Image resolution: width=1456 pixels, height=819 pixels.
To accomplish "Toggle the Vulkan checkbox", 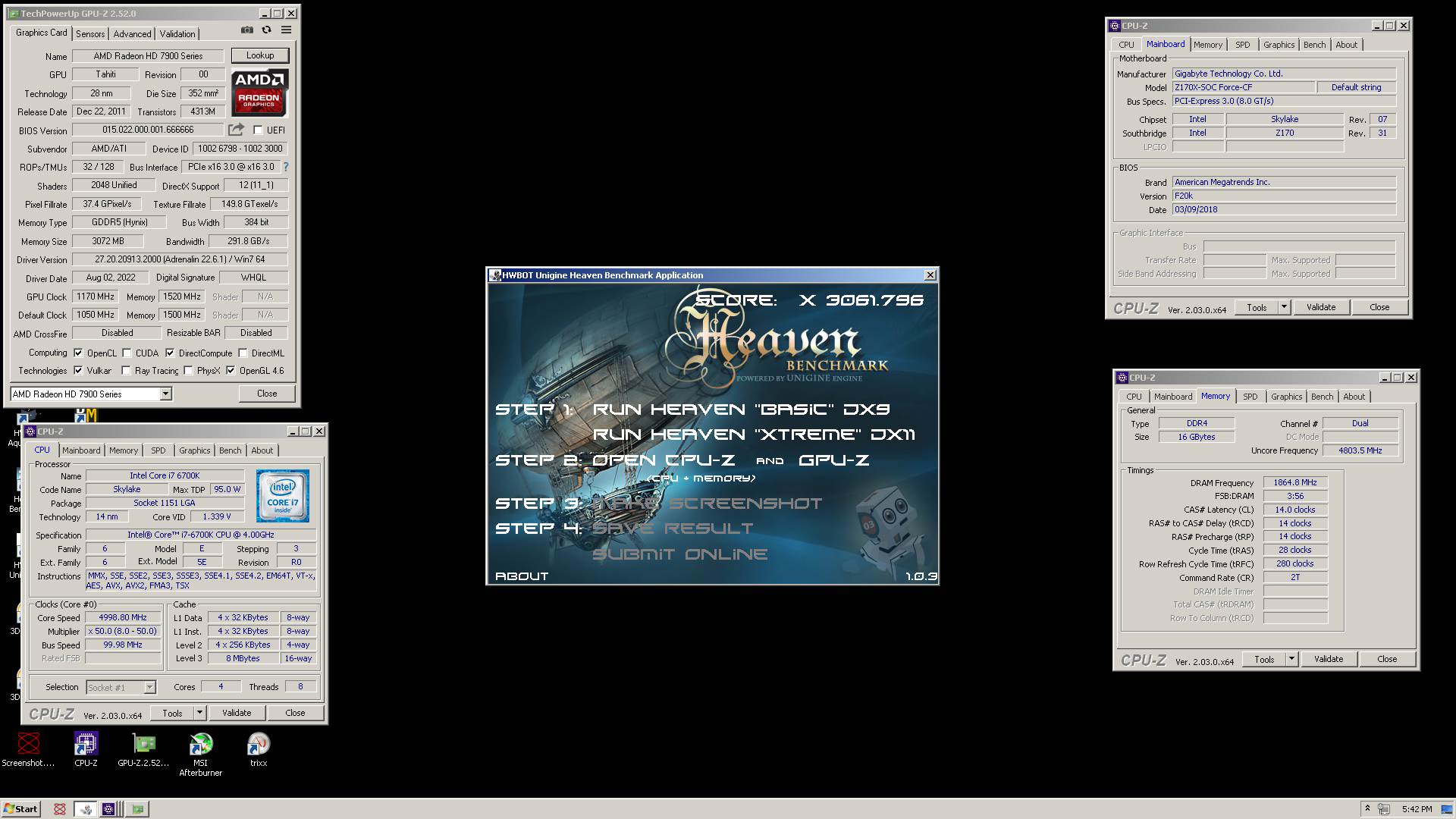I will [x=78, y=371].
